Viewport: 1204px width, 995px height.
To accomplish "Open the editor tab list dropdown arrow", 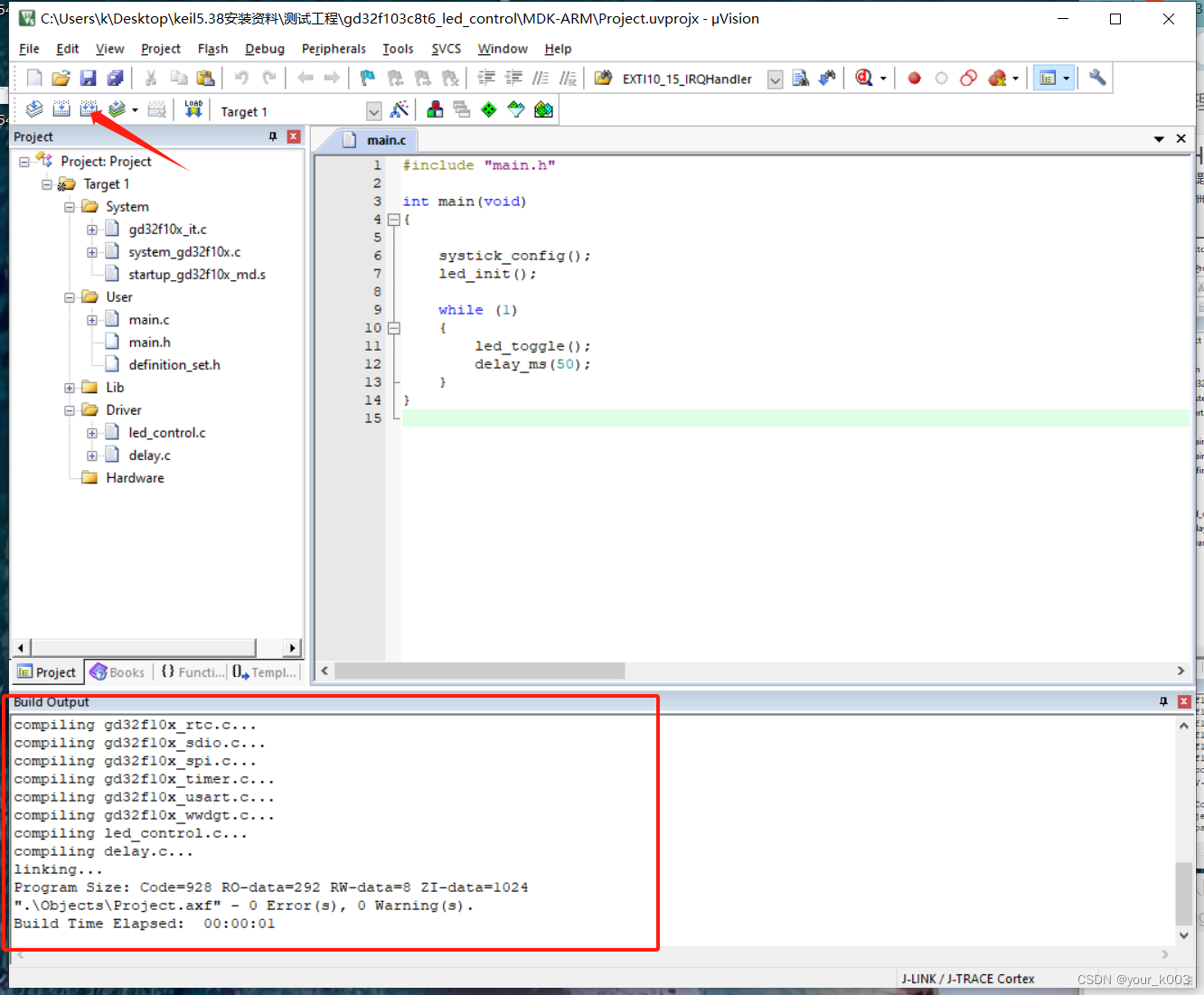I will (x=1159, y=139).
